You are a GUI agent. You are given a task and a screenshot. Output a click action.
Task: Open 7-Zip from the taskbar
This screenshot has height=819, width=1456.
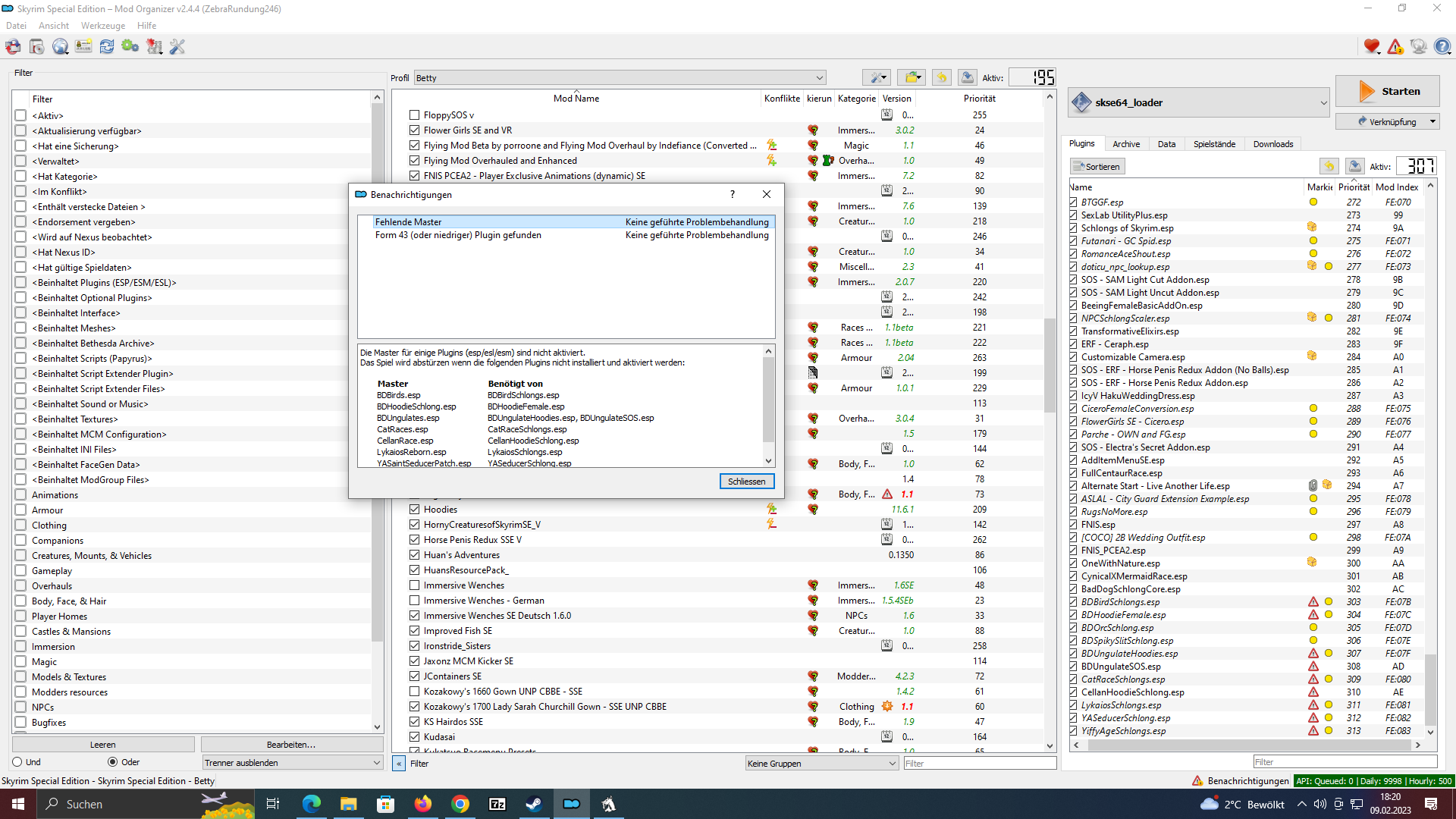(x=497, y=804)
